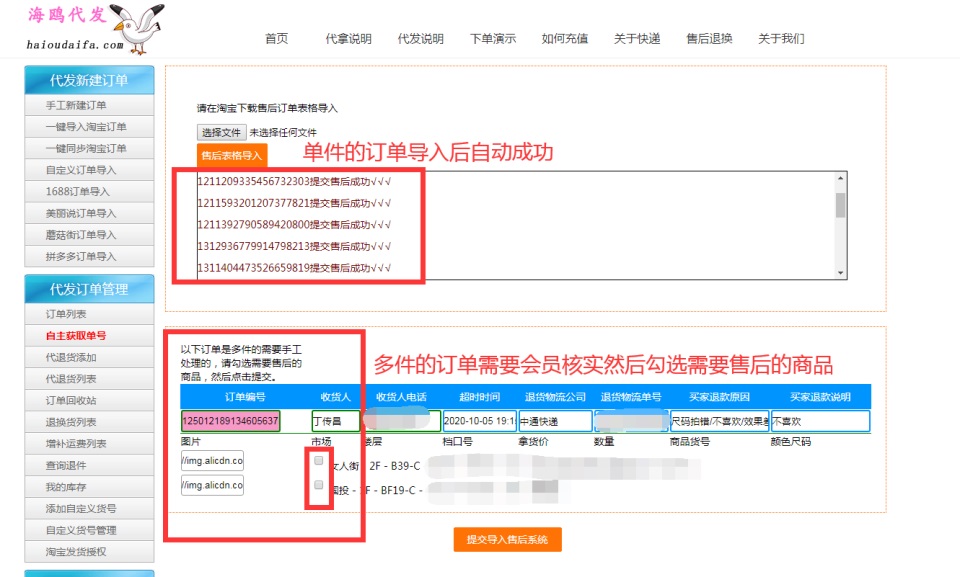
Task: Collapse the 代发订单管理 sidebar section
Action: click(x=89, y=289)
